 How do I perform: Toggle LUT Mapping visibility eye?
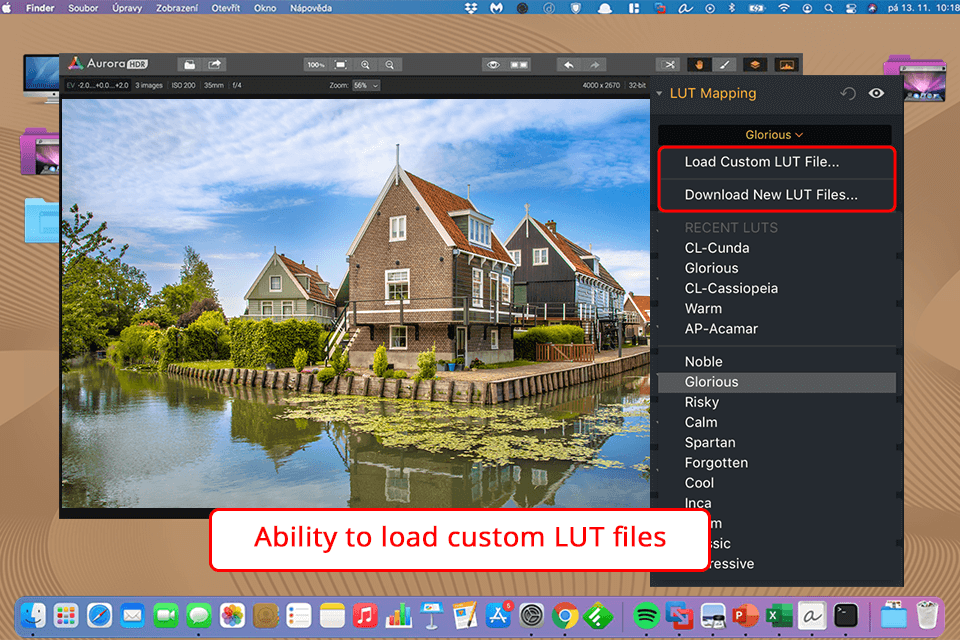tap(877, 93)
